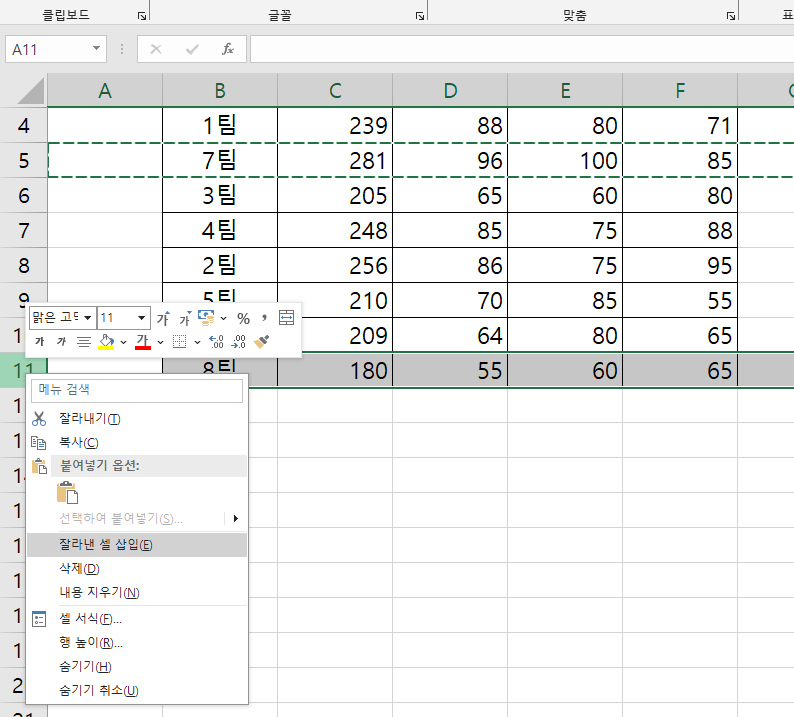
Task: Click the merge and center icon
Action: pyautogui.click(x=287, y=318)
